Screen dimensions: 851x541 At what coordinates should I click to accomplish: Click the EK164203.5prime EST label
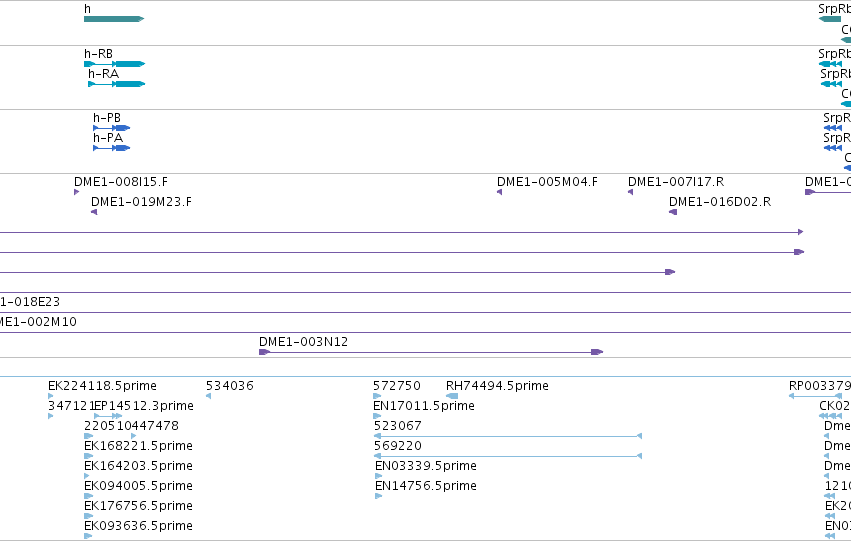coord(138,466)
